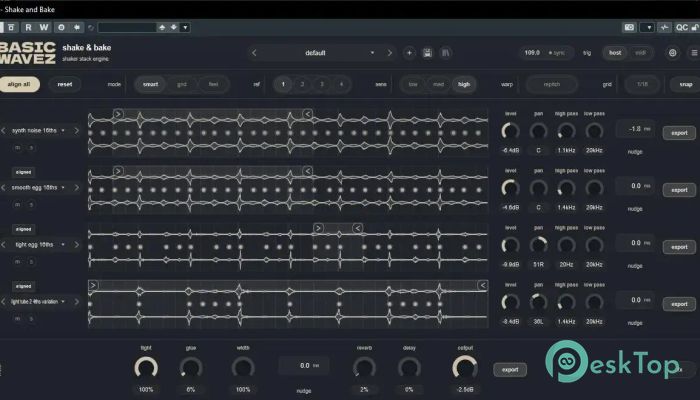Open the warp repitch selector
This screenshot has height=400, width=700.
[x=552, y=84]
